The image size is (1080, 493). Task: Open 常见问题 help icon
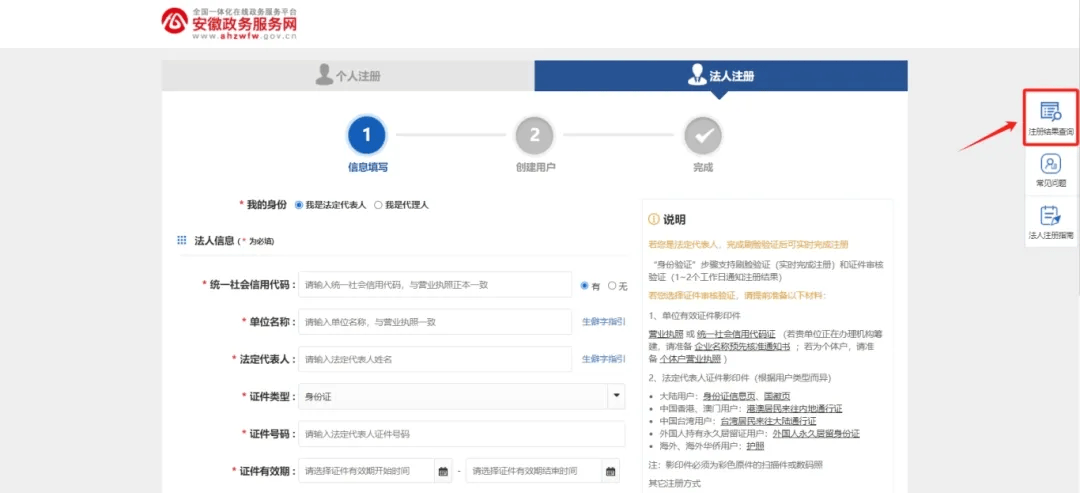click(x=1050, y=170)
